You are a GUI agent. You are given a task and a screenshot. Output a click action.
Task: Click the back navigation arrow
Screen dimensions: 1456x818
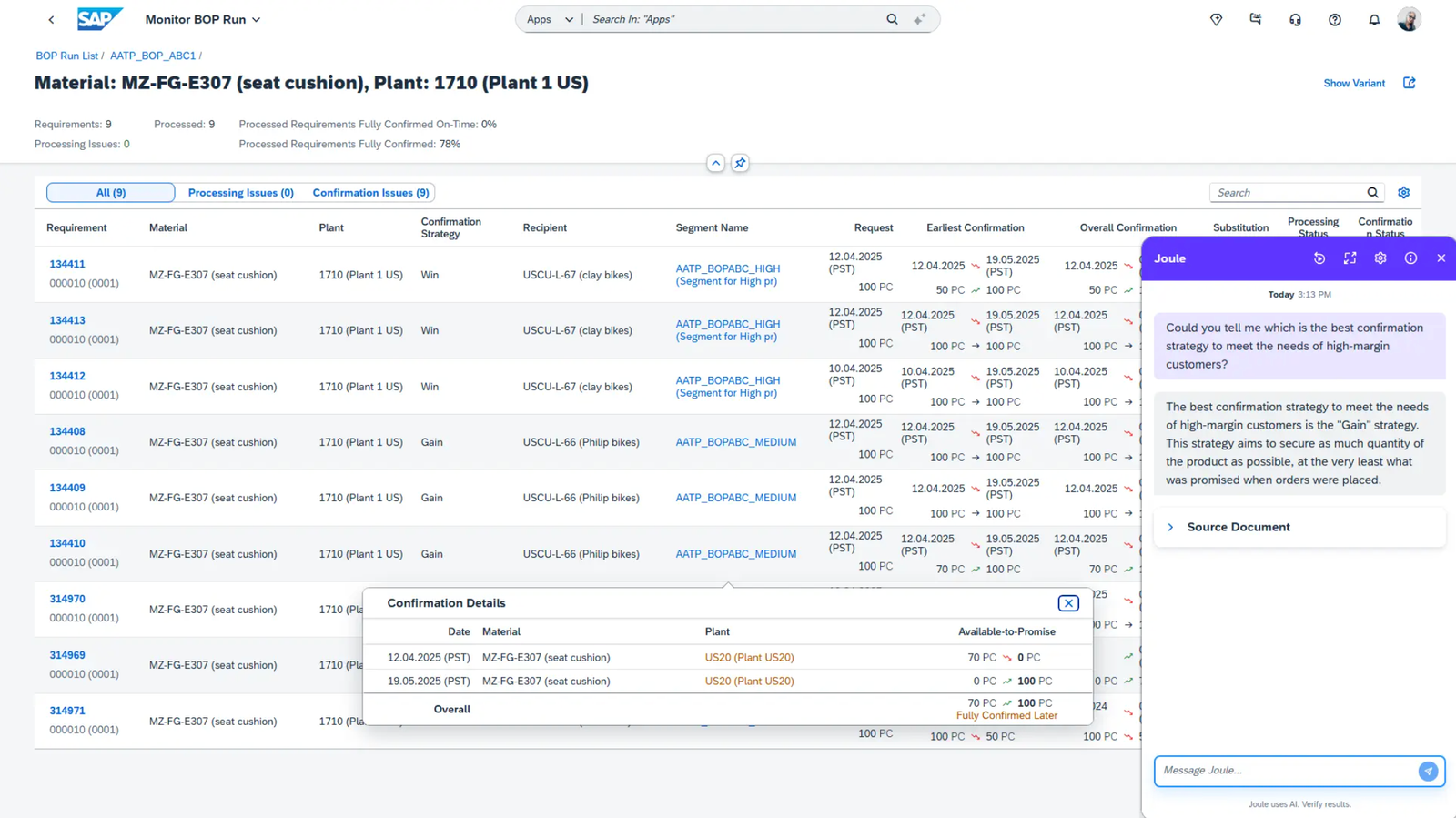coord(51,19)
